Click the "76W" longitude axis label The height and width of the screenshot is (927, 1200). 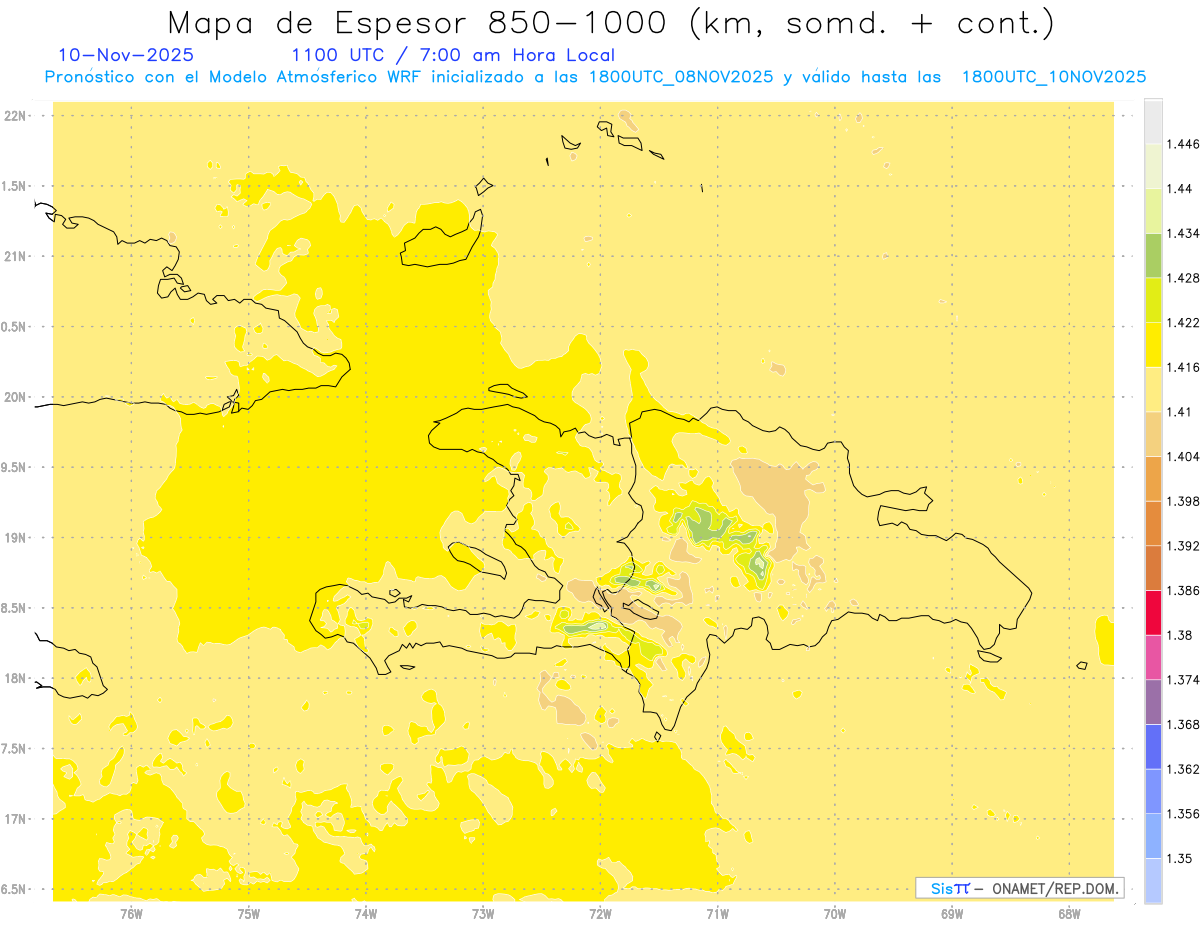tap(131, 914)
